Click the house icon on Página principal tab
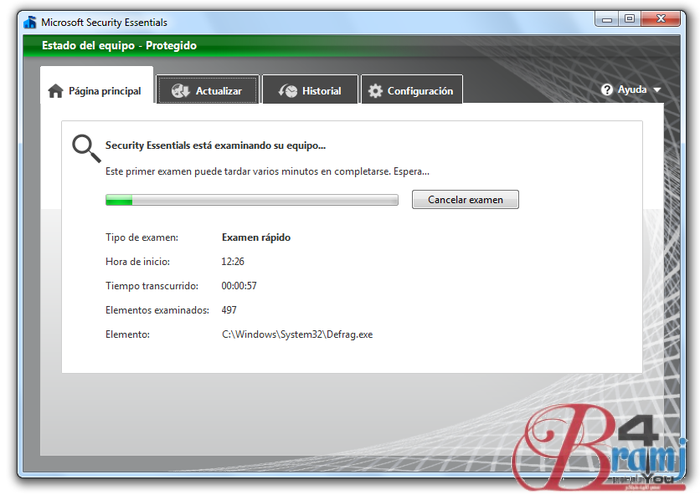Screen dimensions: 700x495 [x=55, y=91]
